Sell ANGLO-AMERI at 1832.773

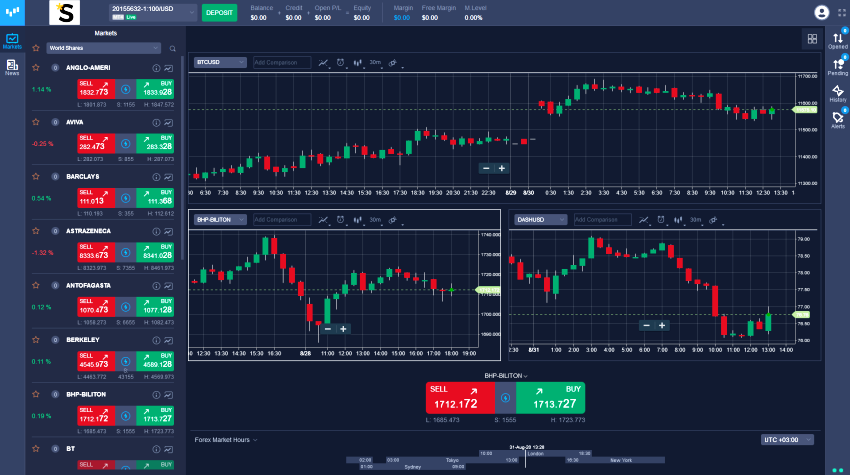pos(96,89)
